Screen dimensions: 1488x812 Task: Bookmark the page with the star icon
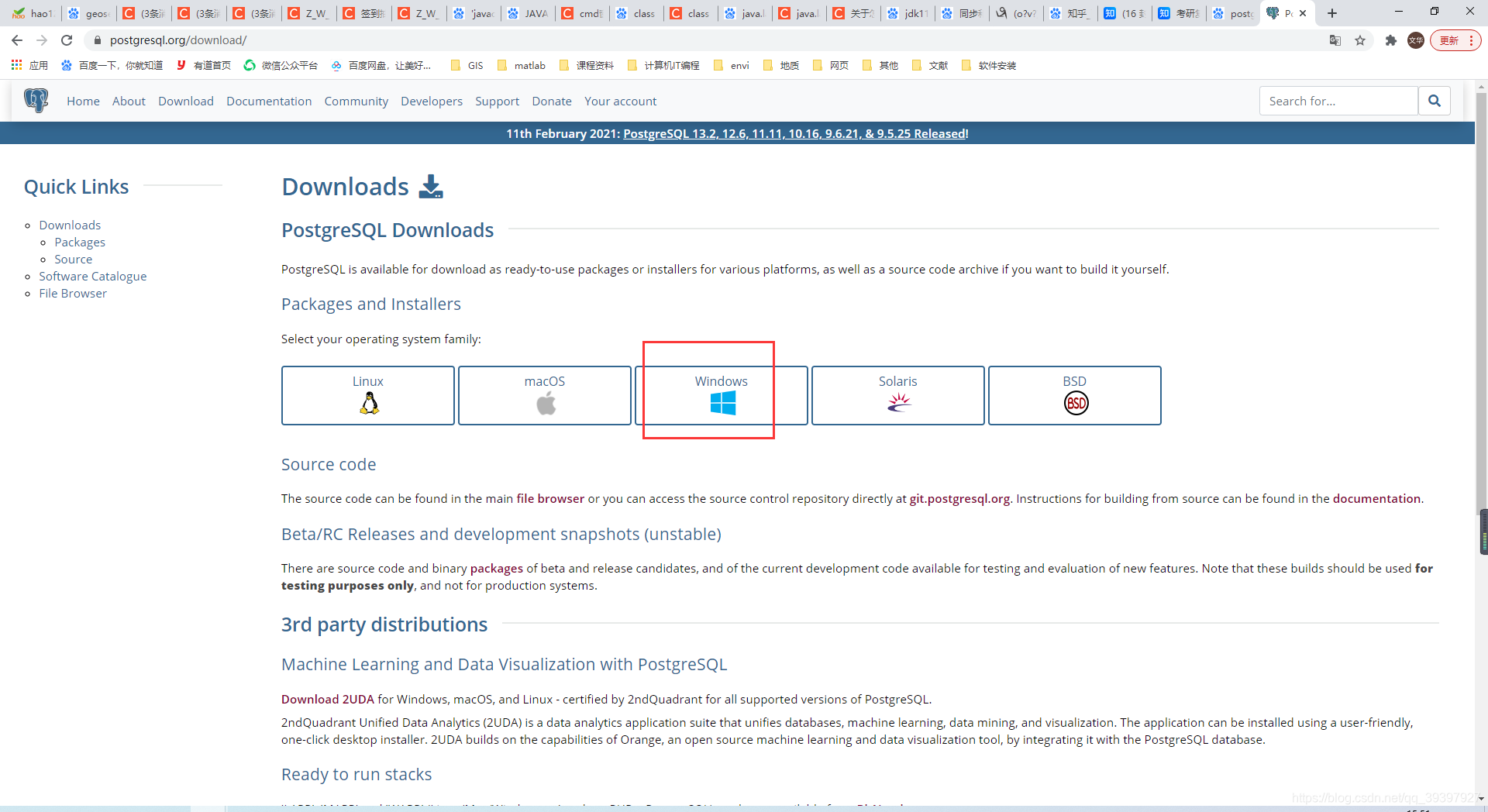(x=1360, y=40)
